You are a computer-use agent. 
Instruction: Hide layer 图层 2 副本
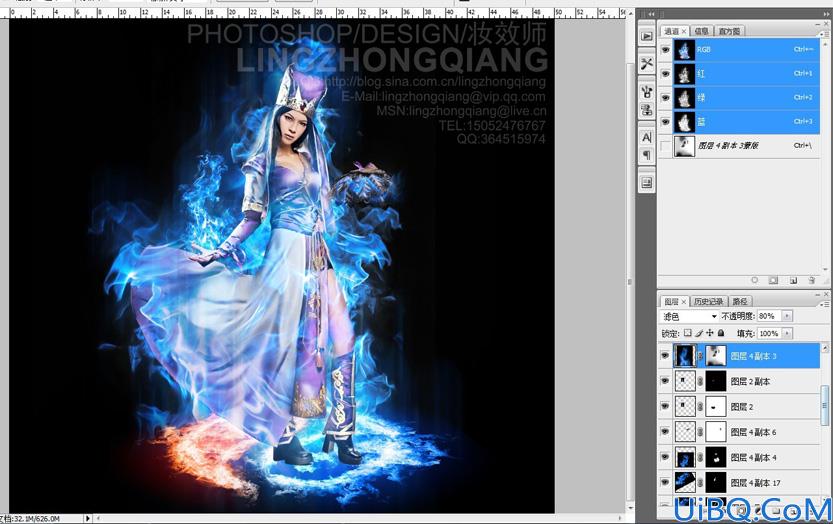point(665,381)
